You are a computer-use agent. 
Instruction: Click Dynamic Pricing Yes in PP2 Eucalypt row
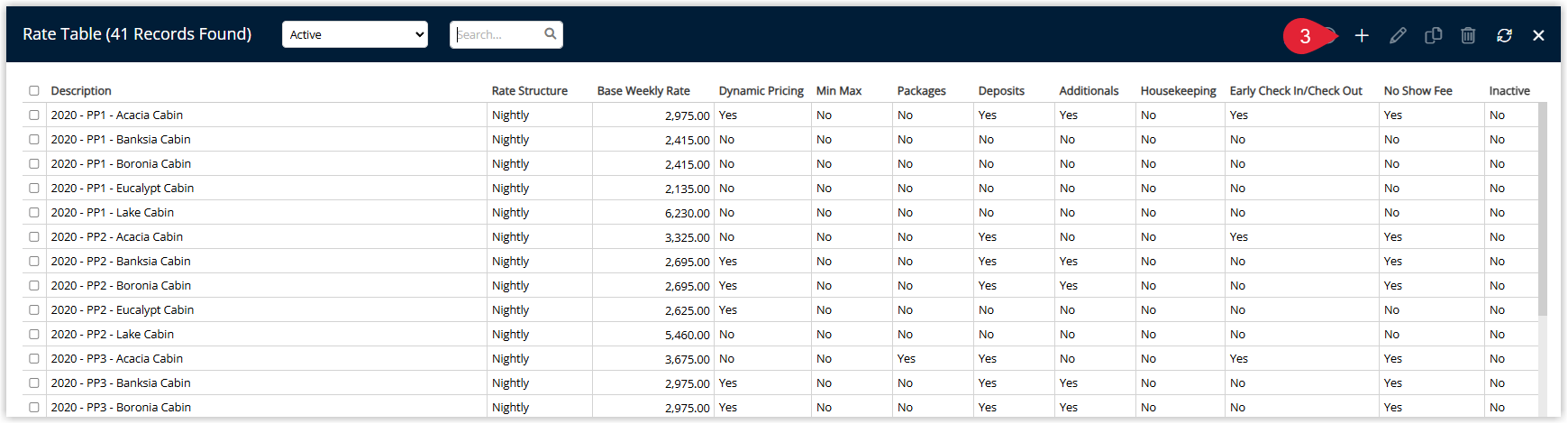728,310
